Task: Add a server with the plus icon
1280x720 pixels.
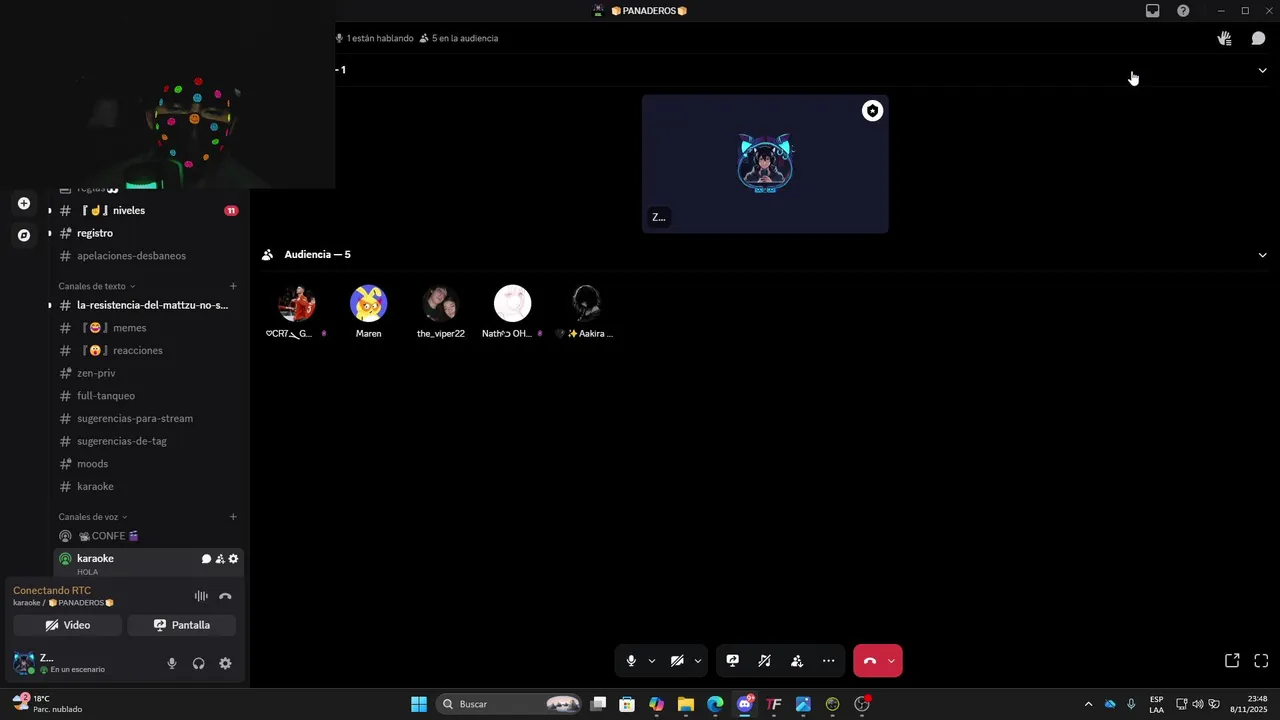Action: [24, 203]
